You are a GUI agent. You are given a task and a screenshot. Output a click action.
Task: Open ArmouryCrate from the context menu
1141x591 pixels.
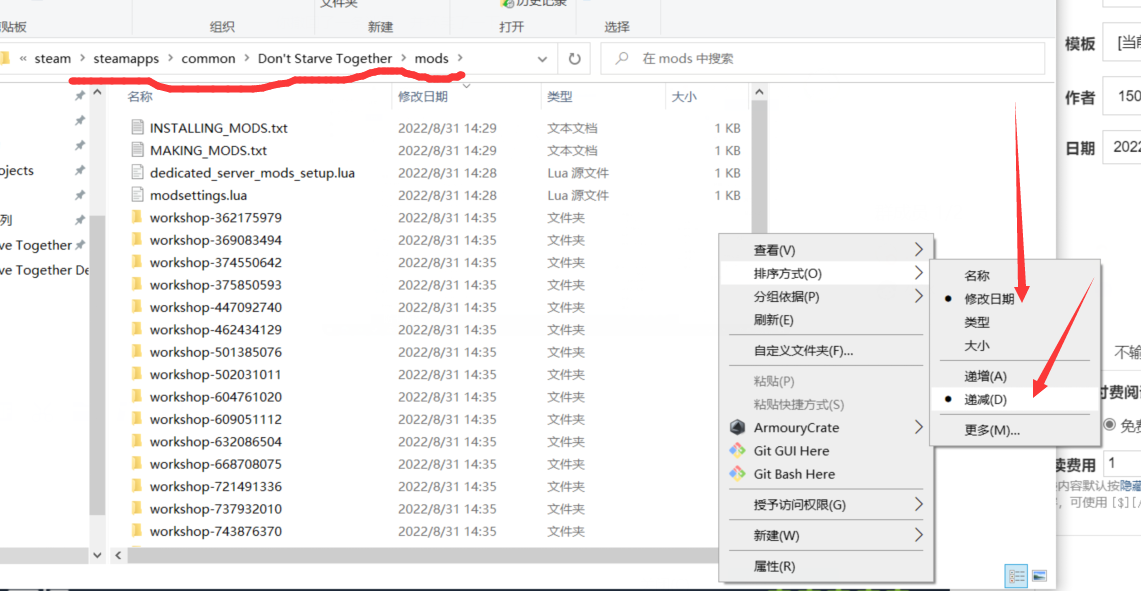pyautogui.click(x=827, y=427)
